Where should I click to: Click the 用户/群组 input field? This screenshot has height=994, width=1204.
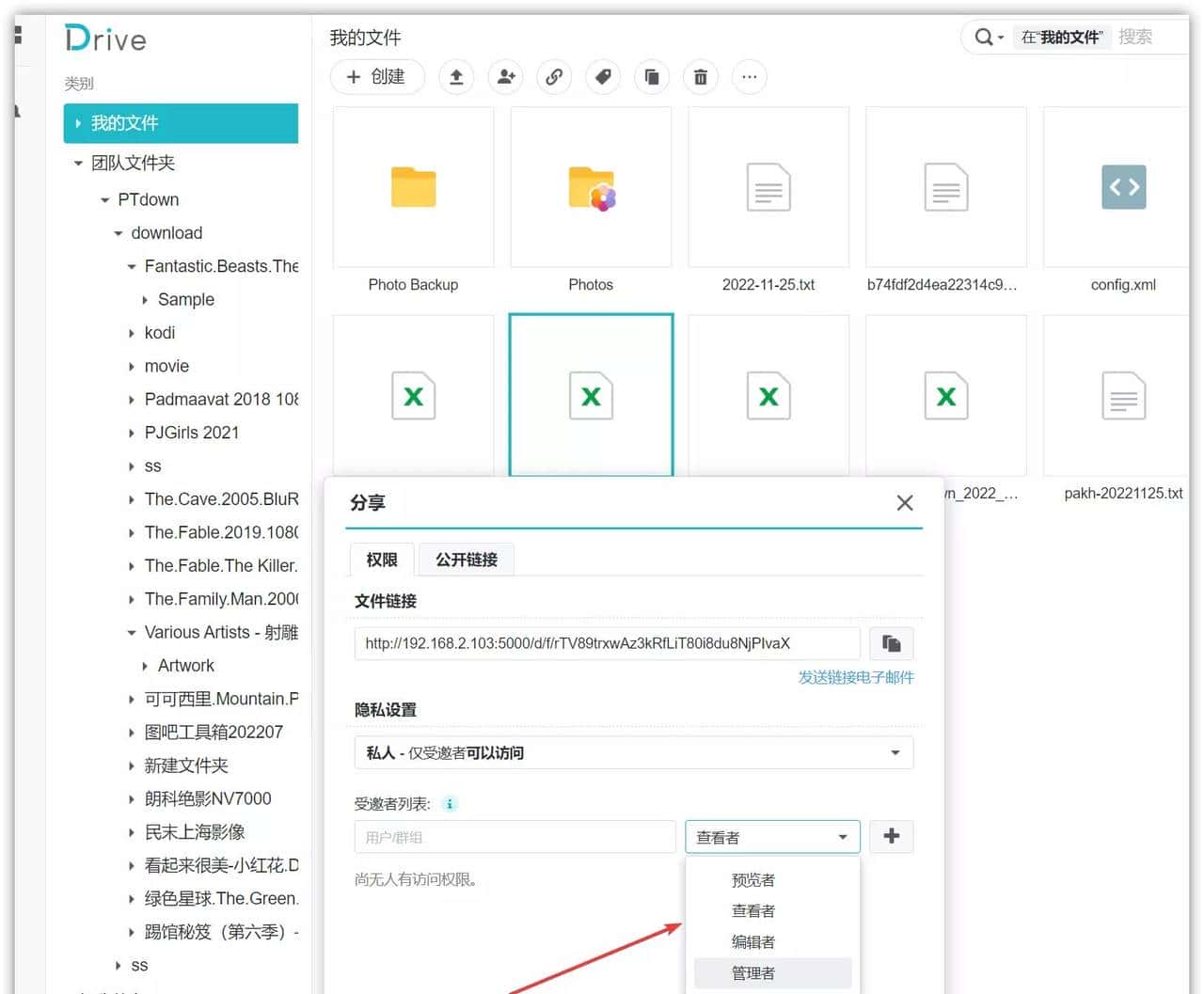tap(515, 837)
